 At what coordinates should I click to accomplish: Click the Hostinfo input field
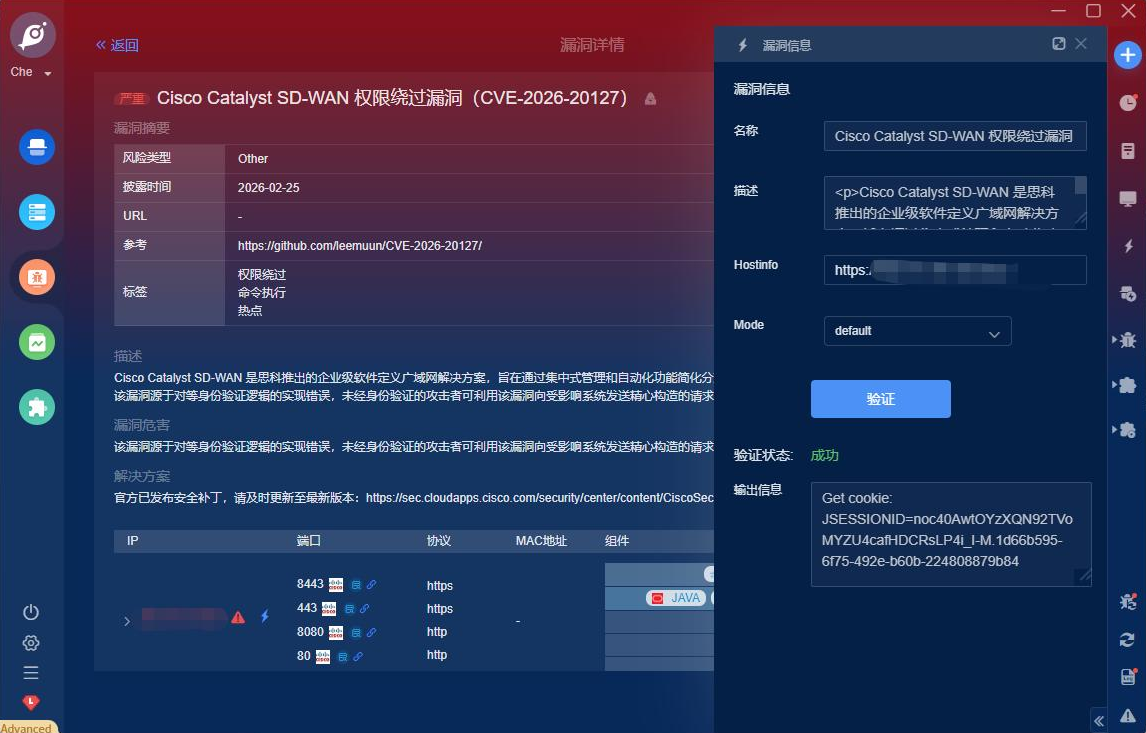click(x=954, y=270)
